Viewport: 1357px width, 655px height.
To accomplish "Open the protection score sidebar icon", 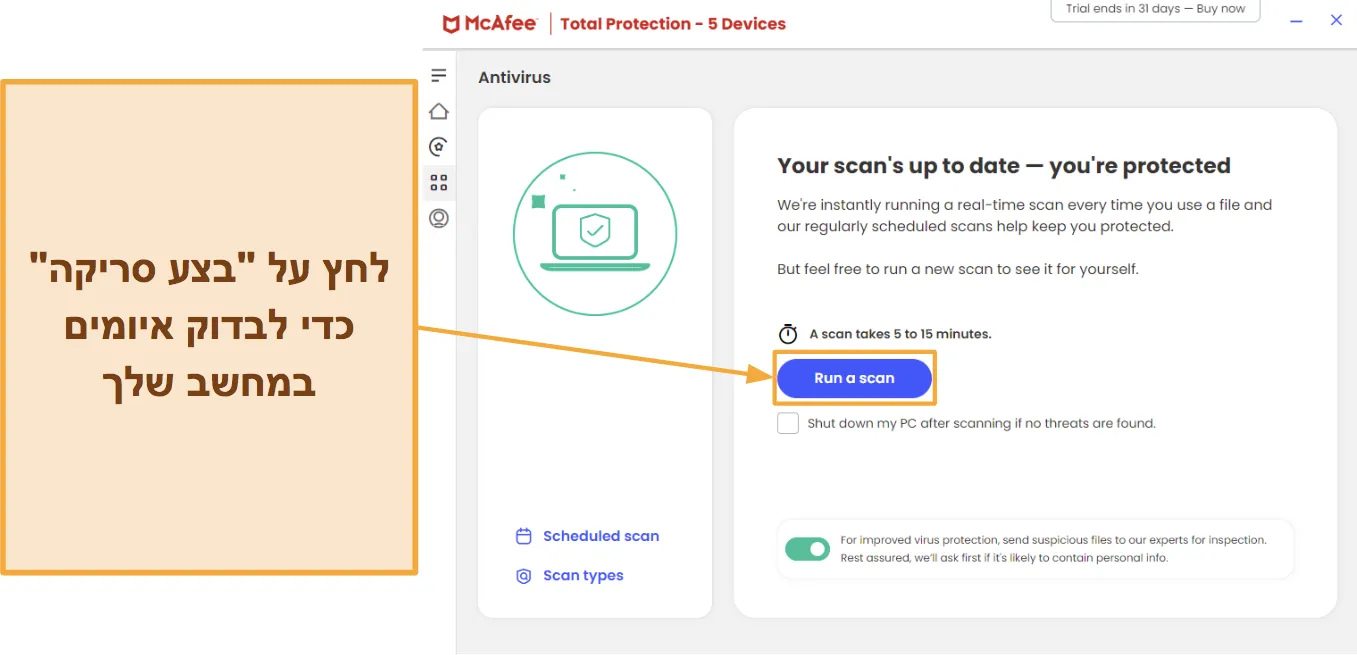I will [438, 147].
